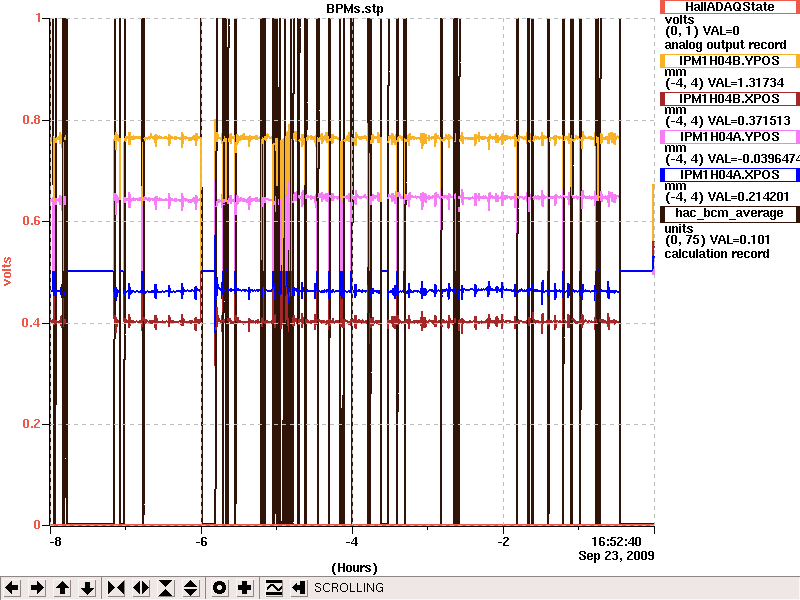Viewport: 800px width, 600px height.
Task: Select the IPM1H04A.YPOS legend entry
Action: click(x=730, y=137)
